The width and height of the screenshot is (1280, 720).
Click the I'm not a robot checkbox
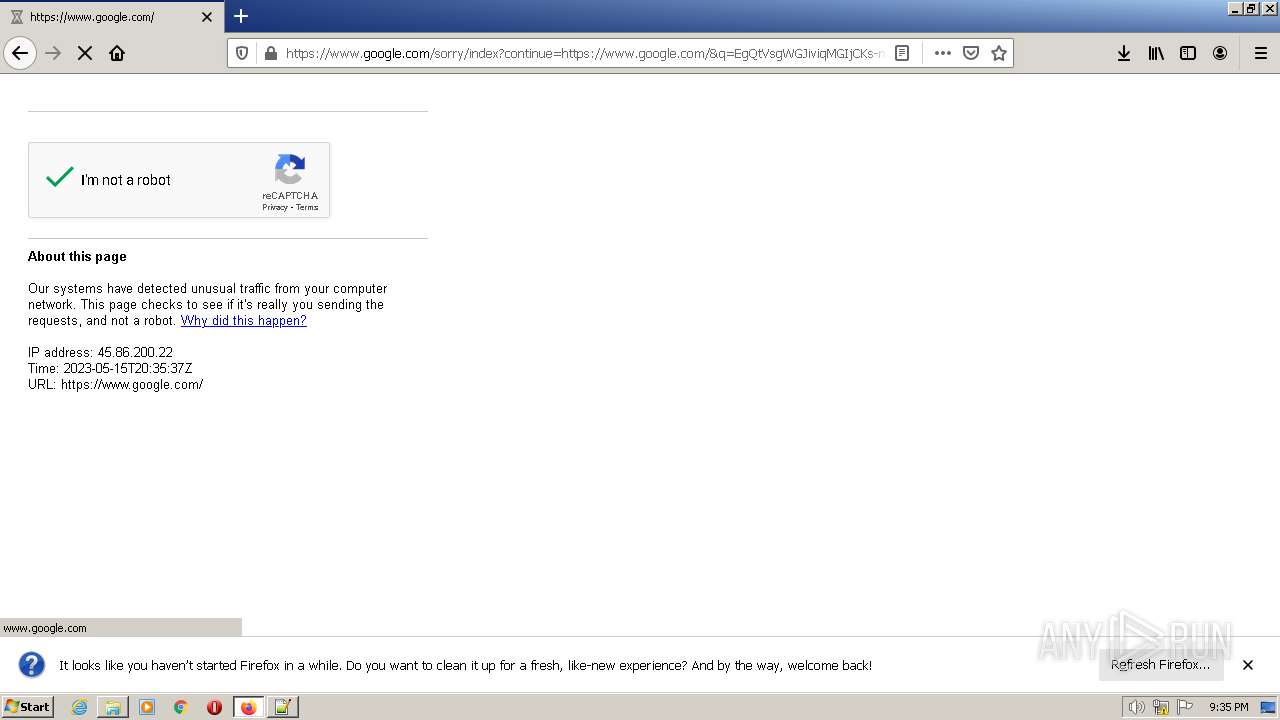[60, 179]
